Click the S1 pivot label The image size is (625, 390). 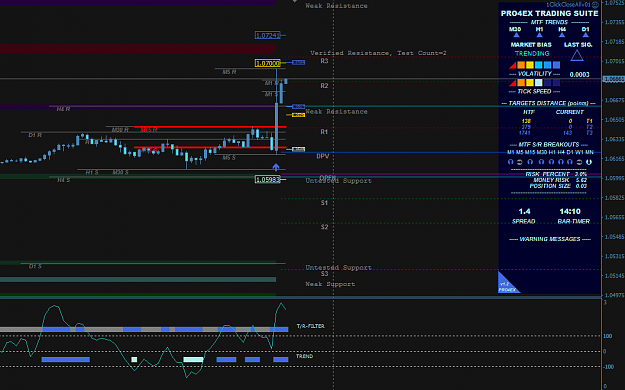[324, 203]
